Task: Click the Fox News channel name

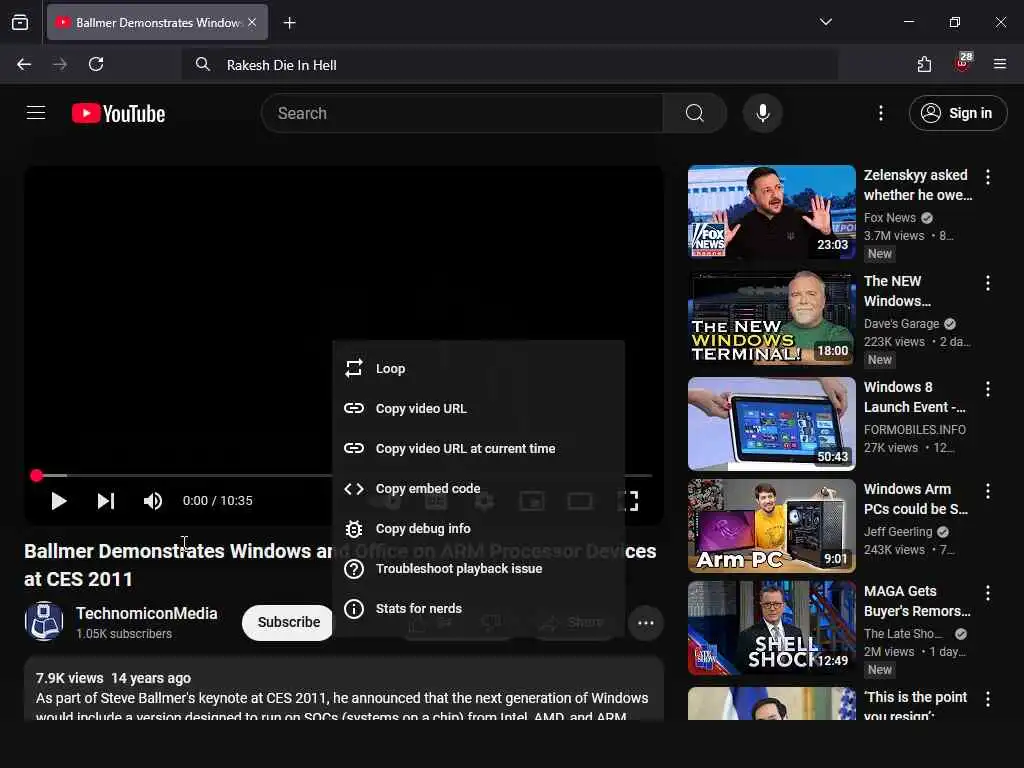Action: 889,217
